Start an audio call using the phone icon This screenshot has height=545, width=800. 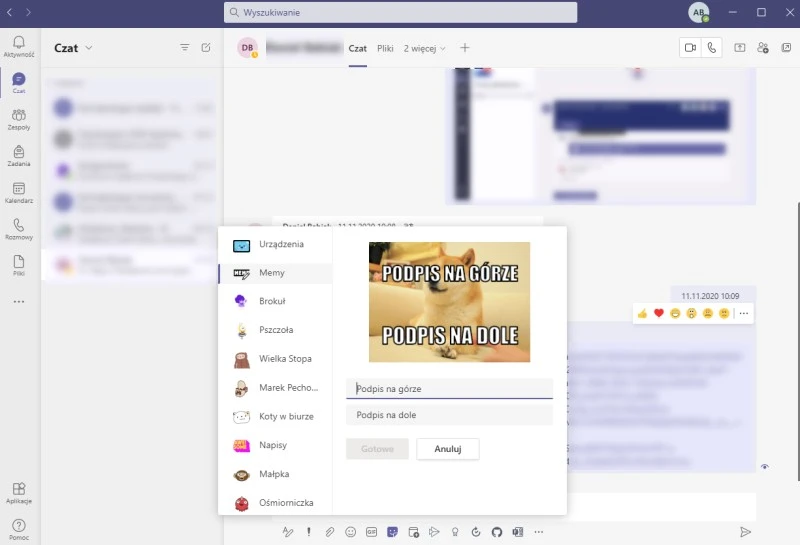(x=712, y=47)
